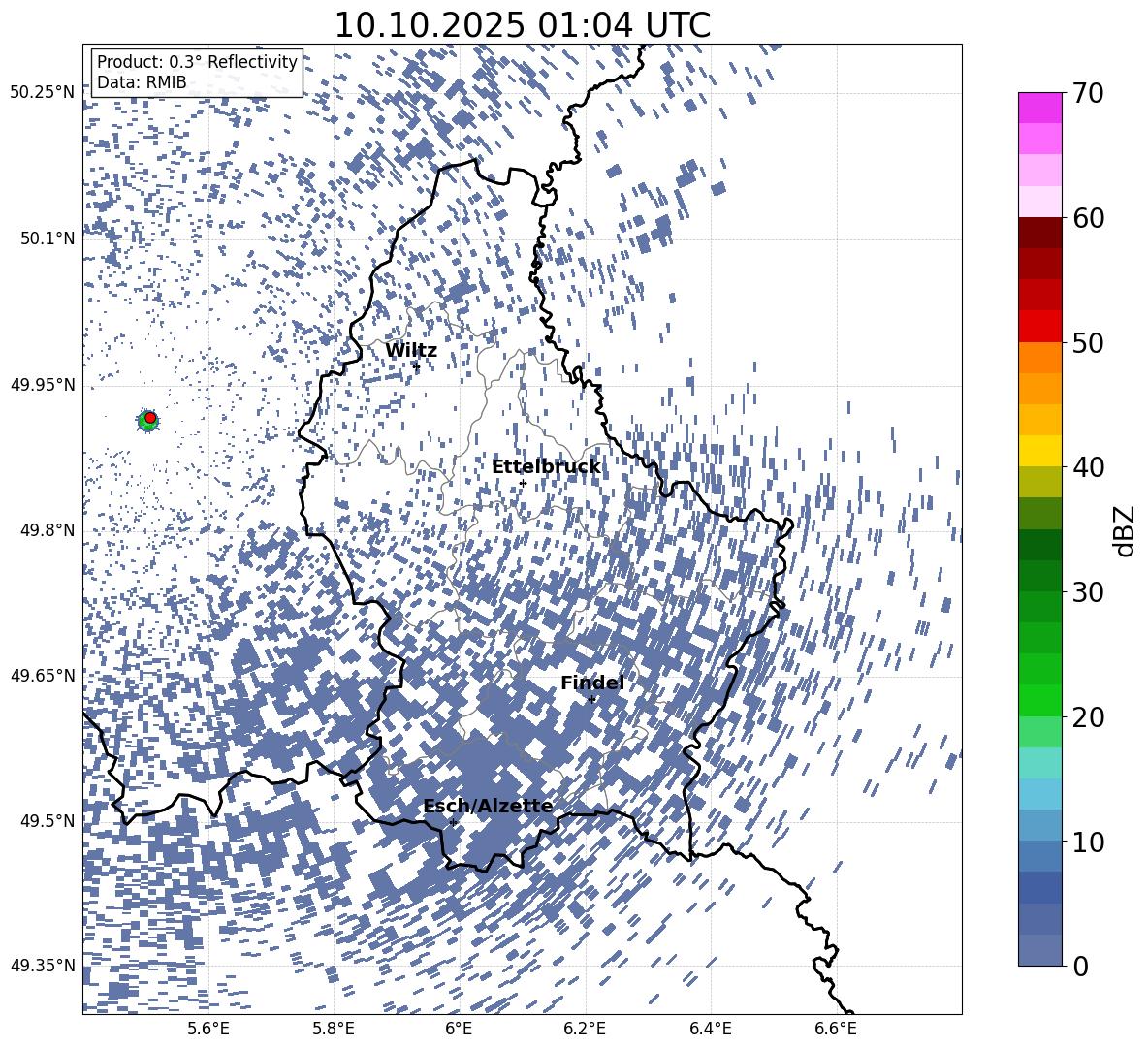Screen dimensions: 1148x1048
Task: Click the 60 tick on colorbar
Action: pos(1088,218)
